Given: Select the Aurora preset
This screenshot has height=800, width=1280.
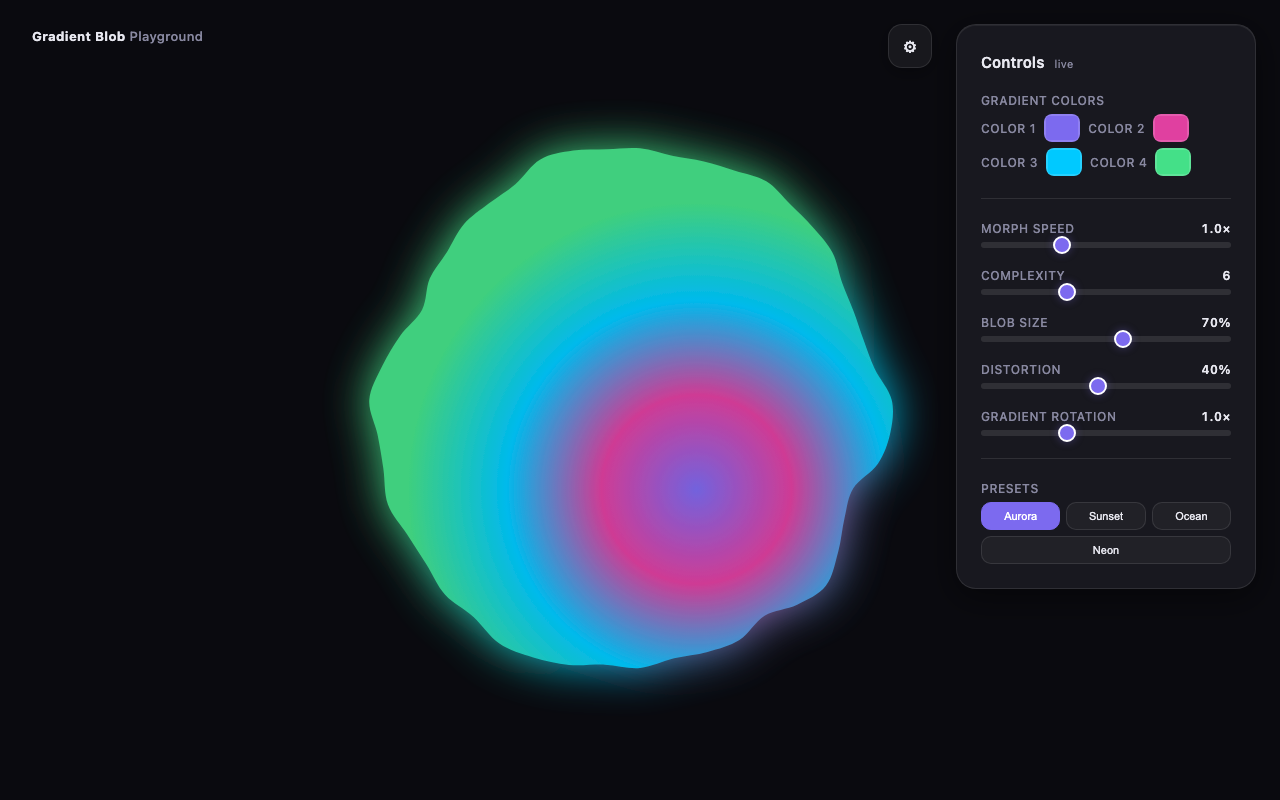Looking at the screenshot, I should coord(1020,516).
